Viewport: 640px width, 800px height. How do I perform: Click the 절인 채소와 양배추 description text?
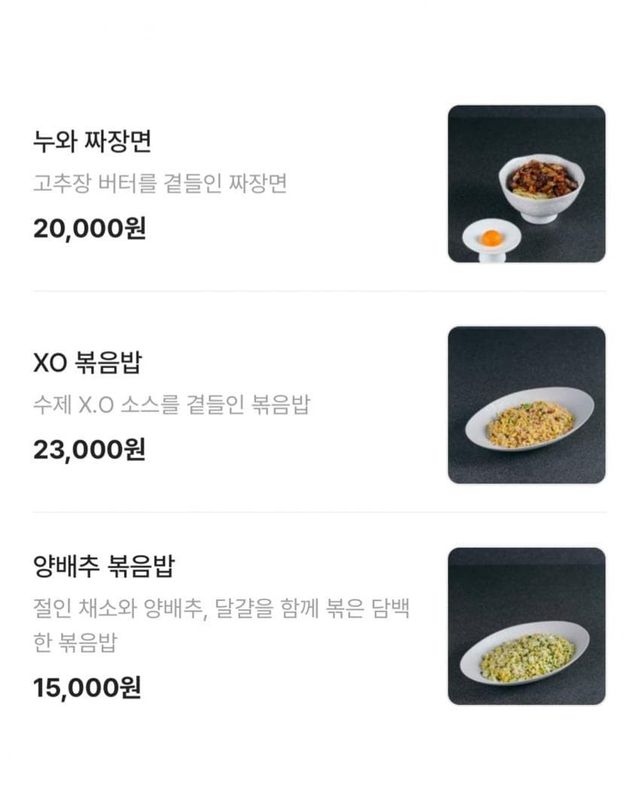pyautogui.click(x=220, y=611)
